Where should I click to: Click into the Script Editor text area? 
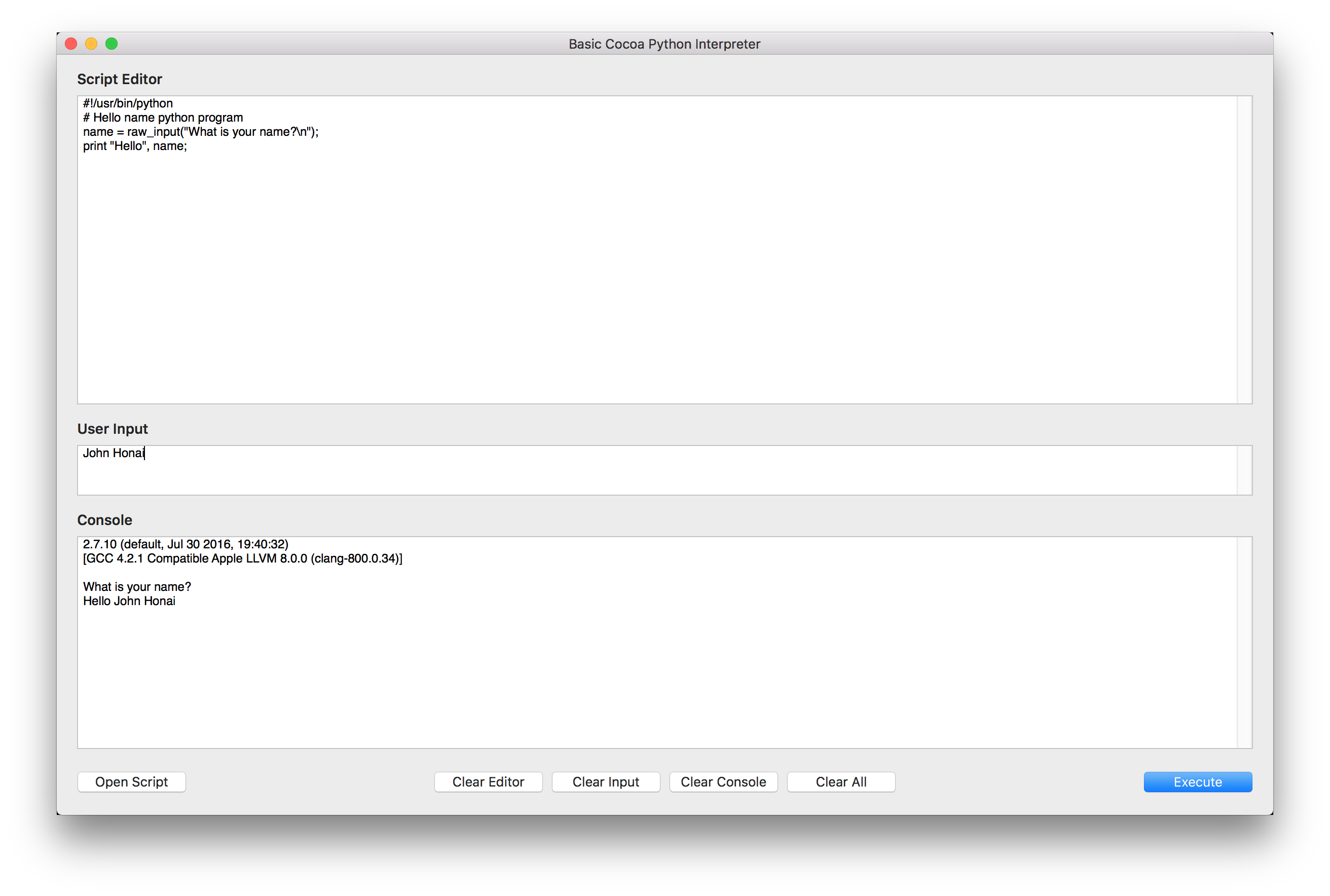657,250
